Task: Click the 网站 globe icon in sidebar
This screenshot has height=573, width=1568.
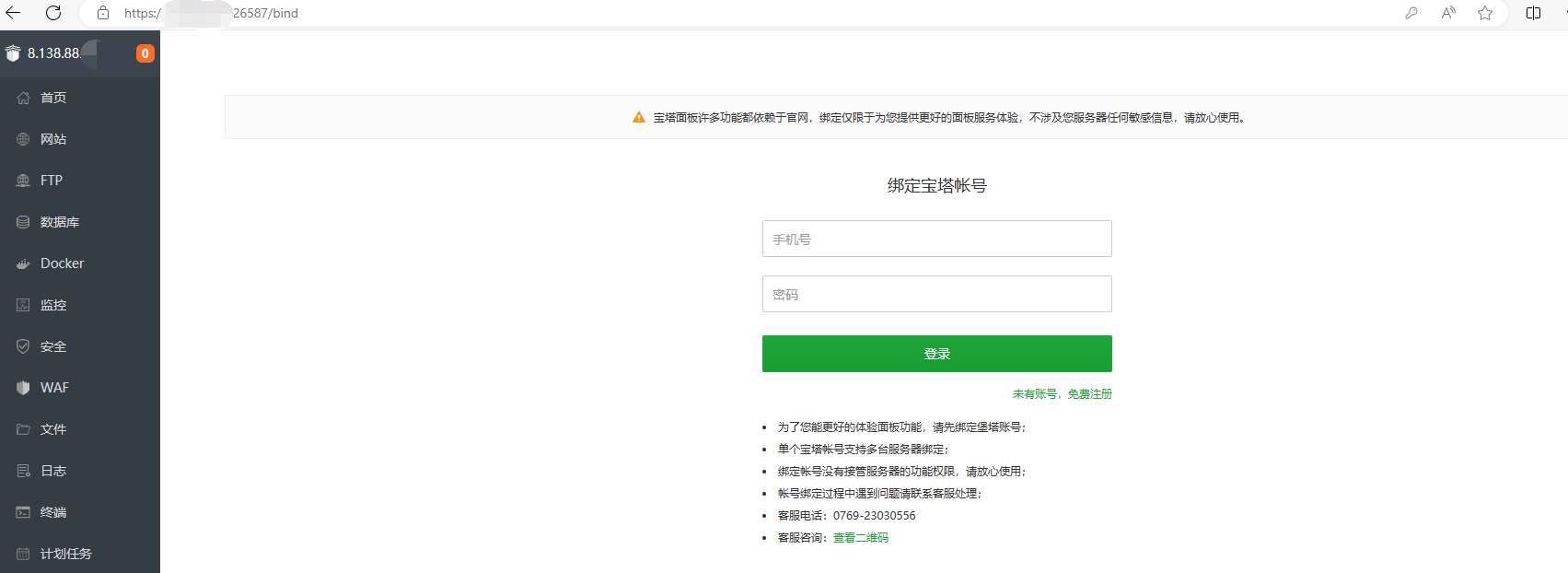Action: 23,139
